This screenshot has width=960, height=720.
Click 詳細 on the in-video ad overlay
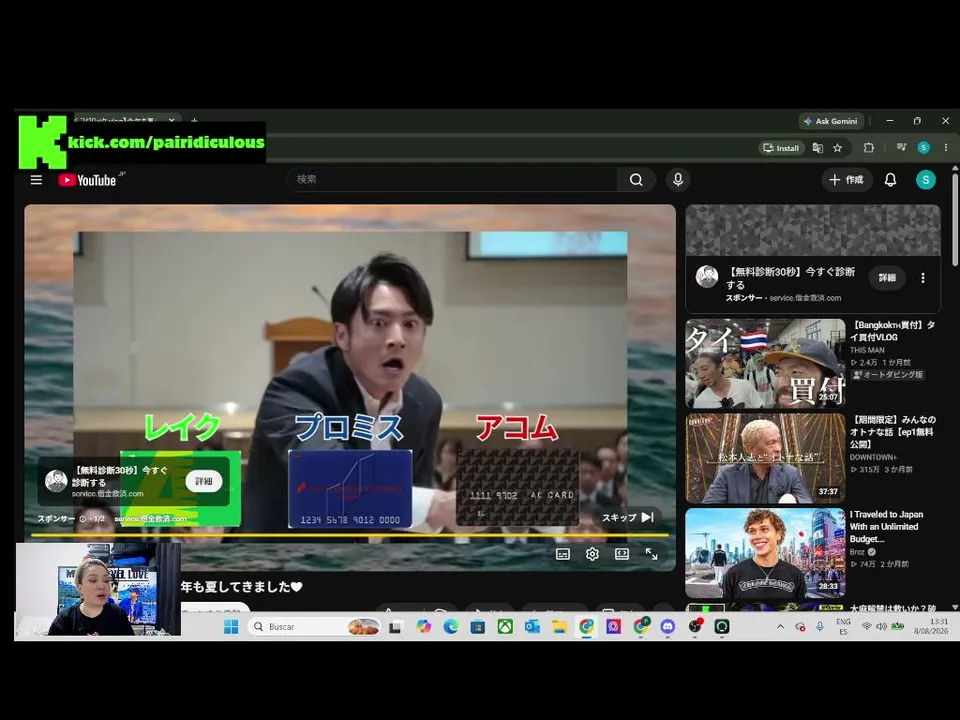point(203,481)
